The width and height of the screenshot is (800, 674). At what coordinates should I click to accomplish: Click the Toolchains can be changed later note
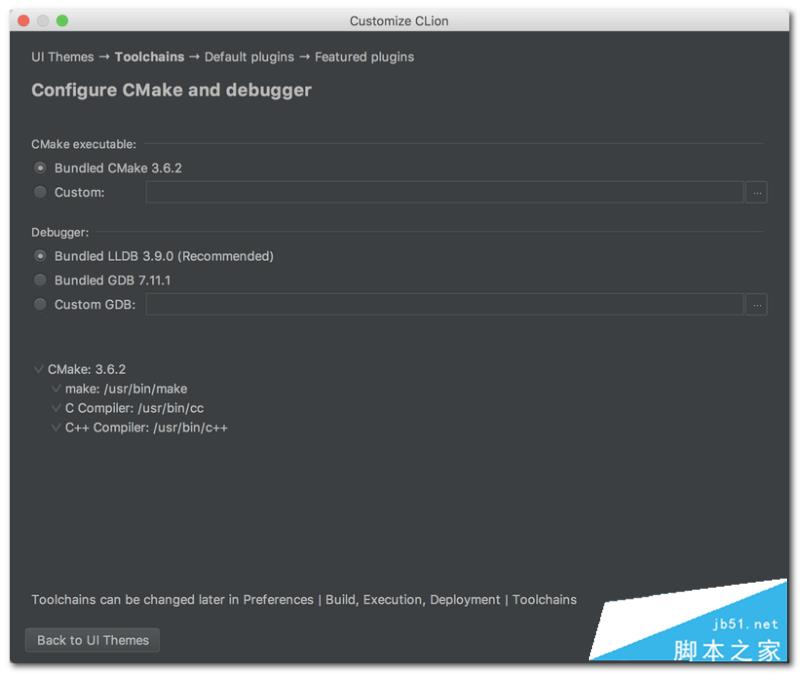(x=304, y=600)
